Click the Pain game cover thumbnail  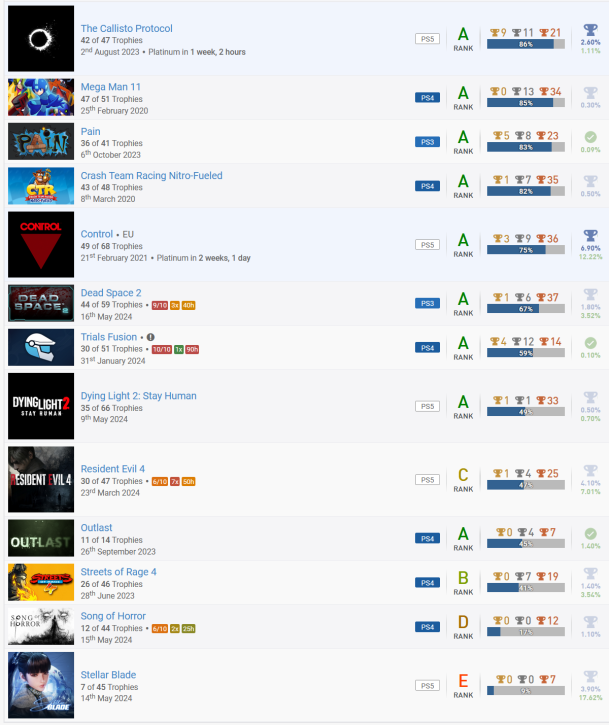[41, 141]
